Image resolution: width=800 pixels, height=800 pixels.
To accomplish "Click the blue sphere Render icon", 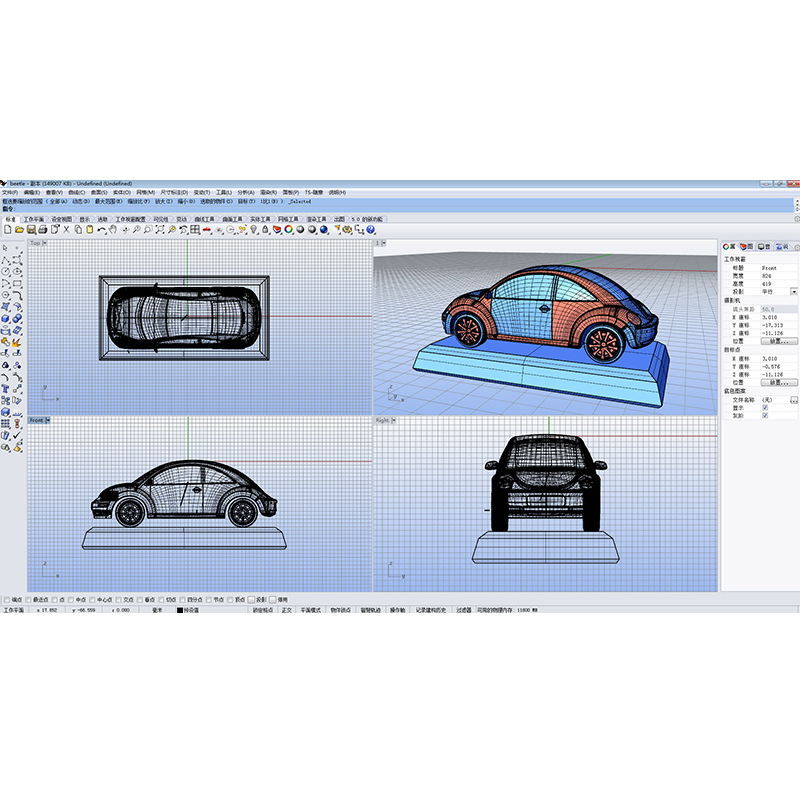I will pyautogui.click(x=324, y=230).
